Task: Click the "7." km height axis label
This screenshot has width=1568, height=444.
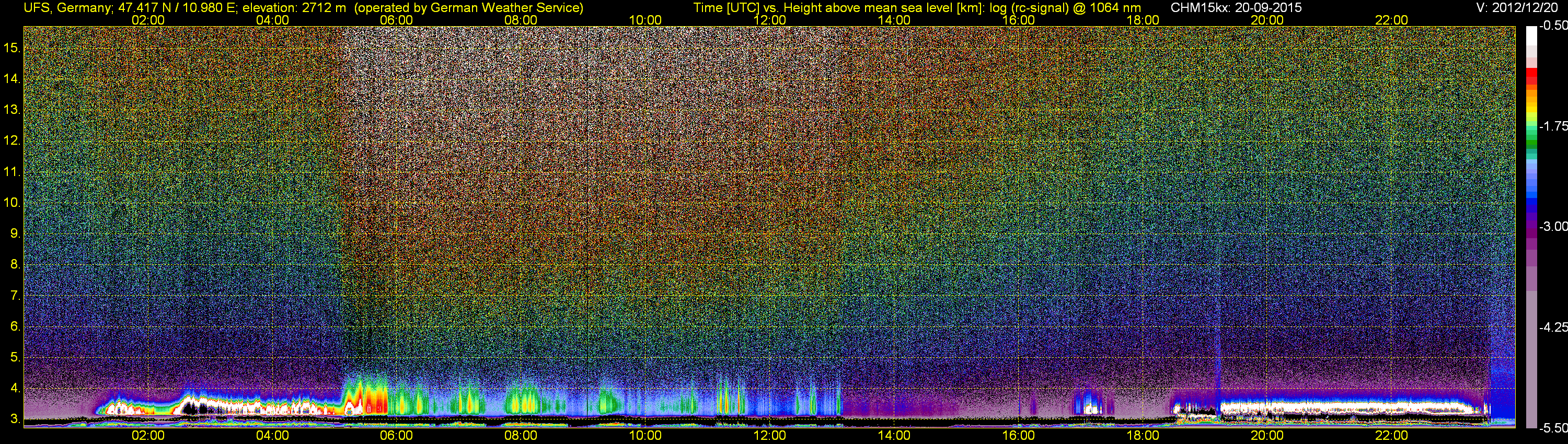Action: (x=15, y=296)
